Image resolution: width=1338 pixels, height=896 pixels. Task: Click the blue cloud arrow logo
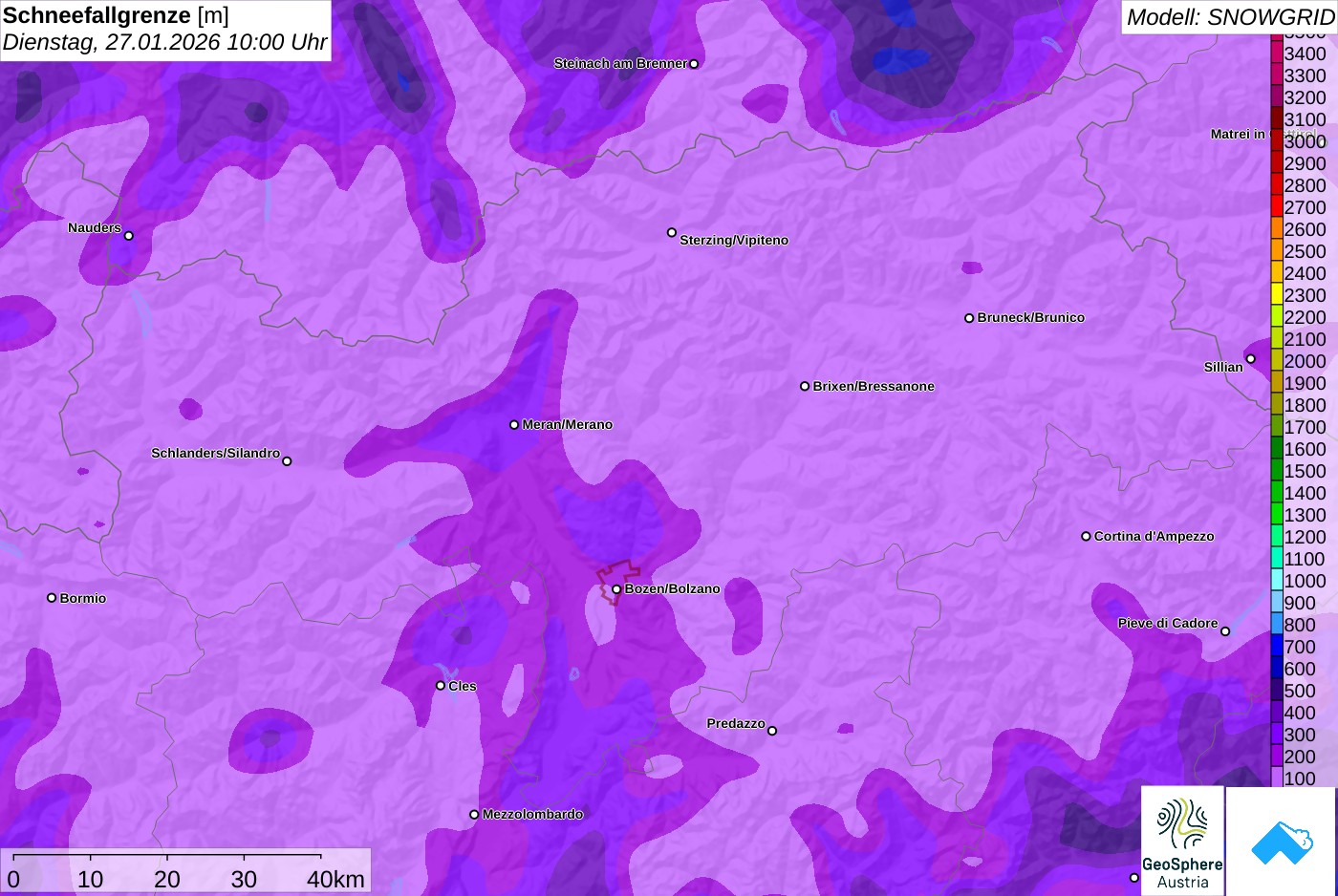pos(1282,841)
